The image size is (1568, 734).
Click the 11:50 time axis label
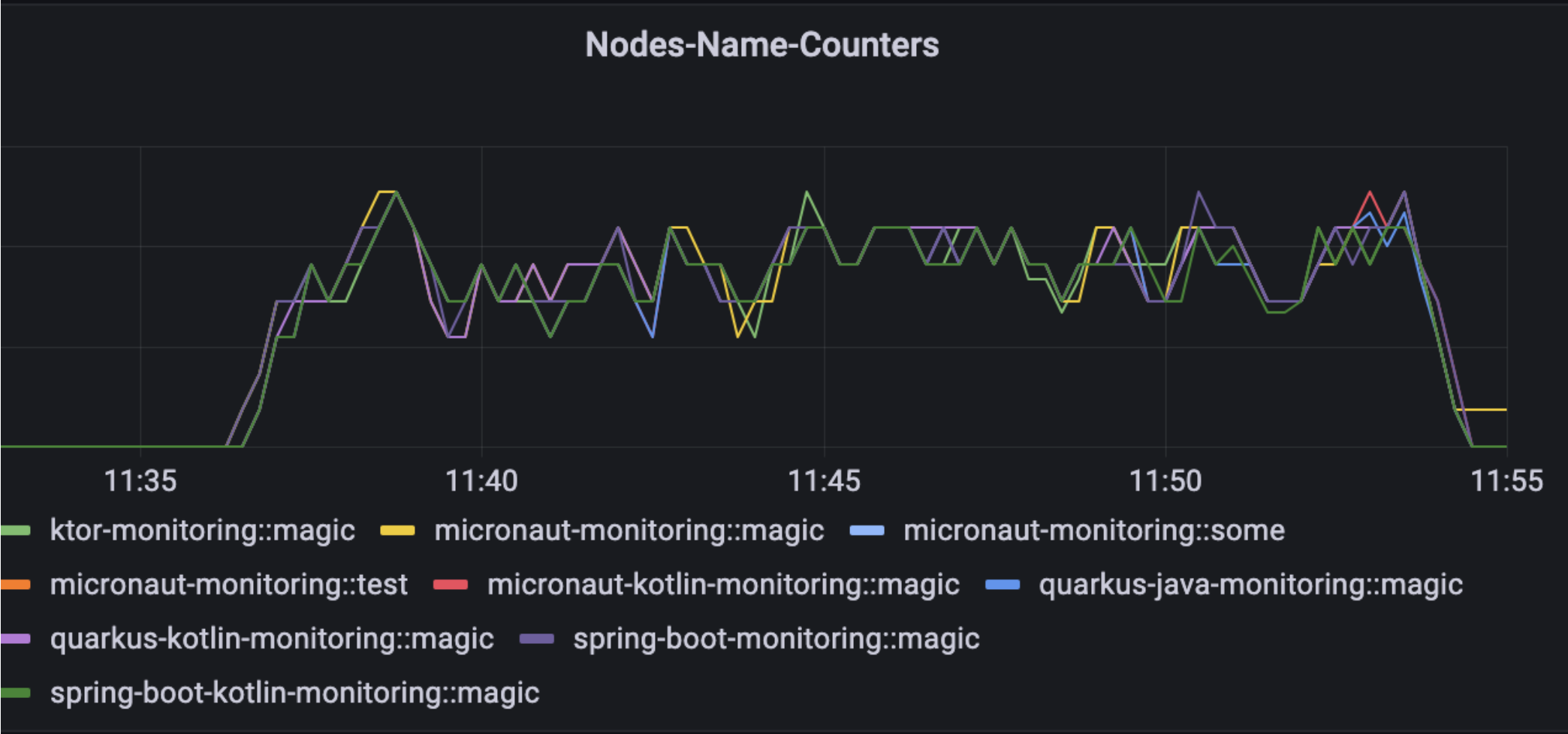tap(1165, 481)
